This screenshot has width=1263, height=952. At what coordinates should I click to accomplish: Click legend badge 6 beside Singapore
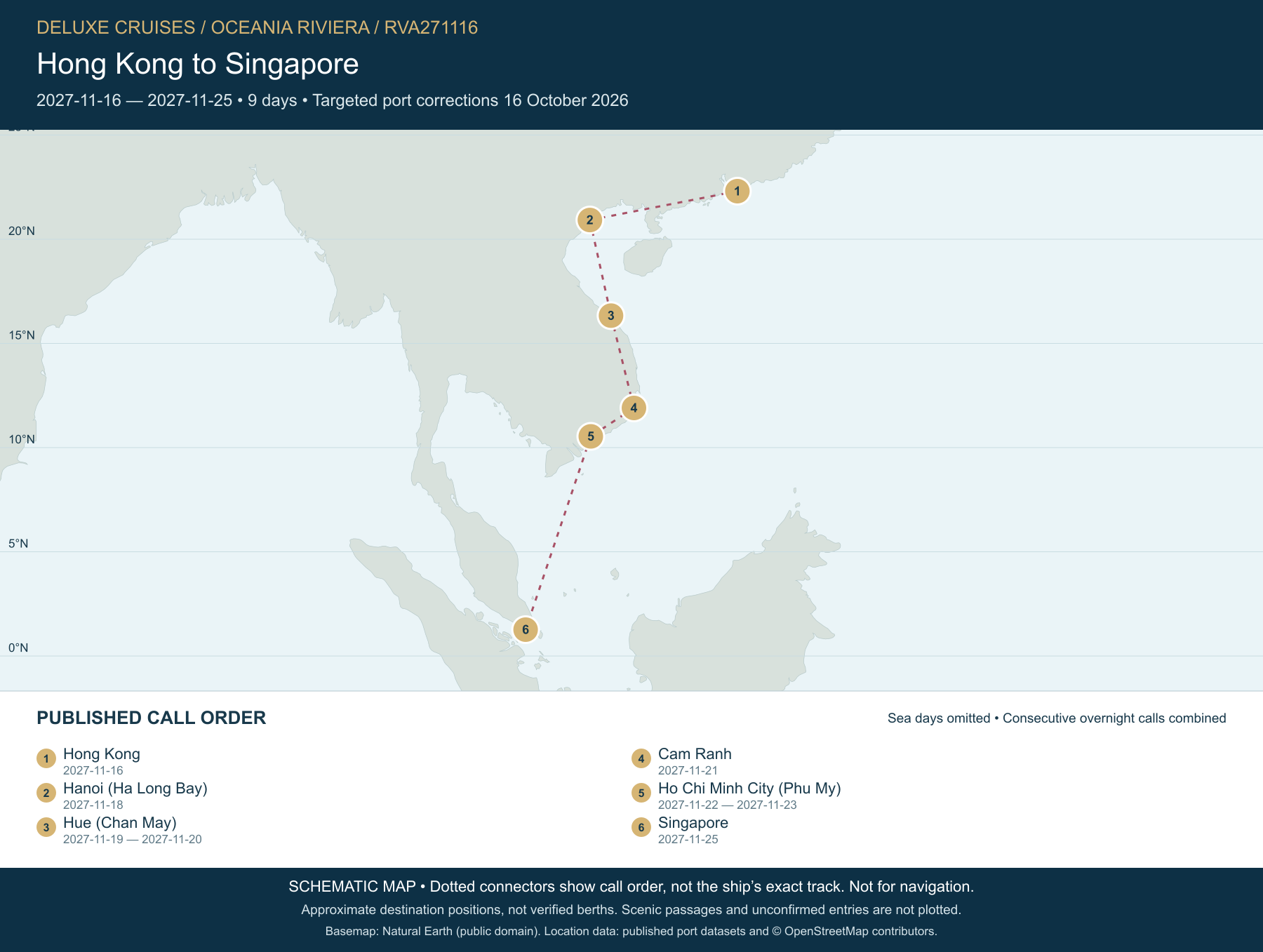point(641,827)
